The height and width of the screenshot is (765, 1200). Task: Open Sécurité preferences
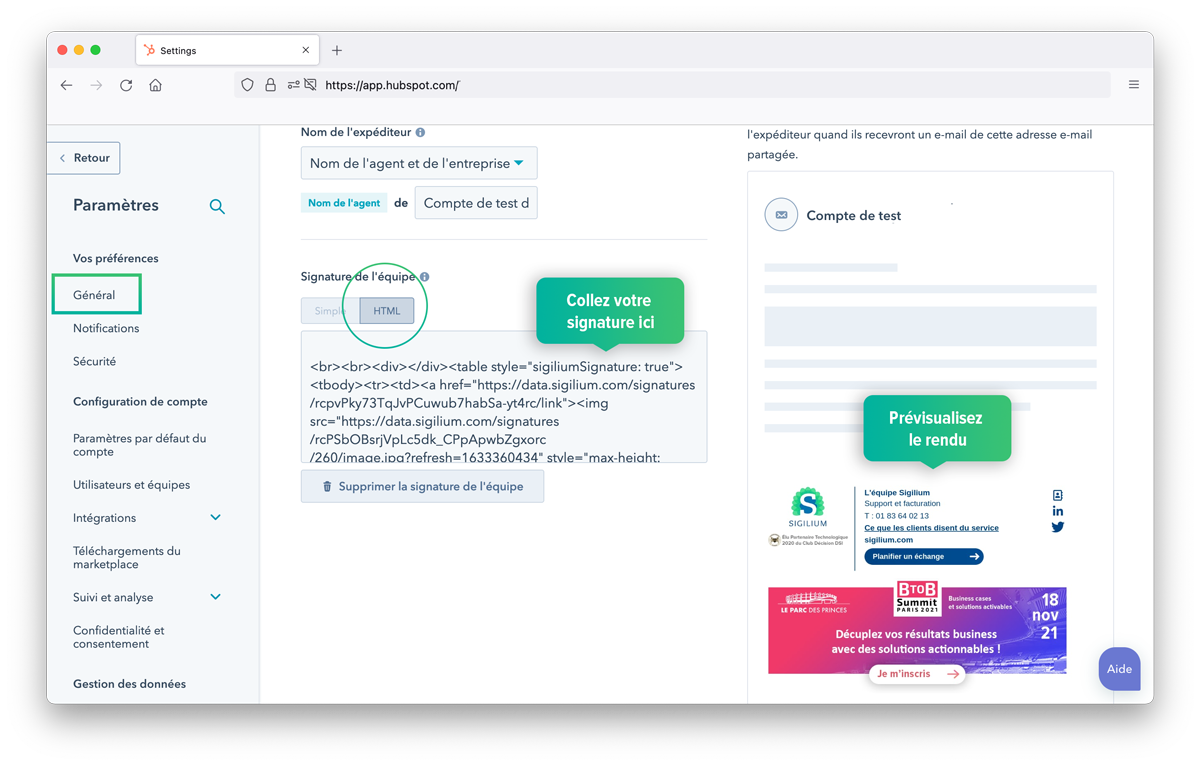click(94, 361)
